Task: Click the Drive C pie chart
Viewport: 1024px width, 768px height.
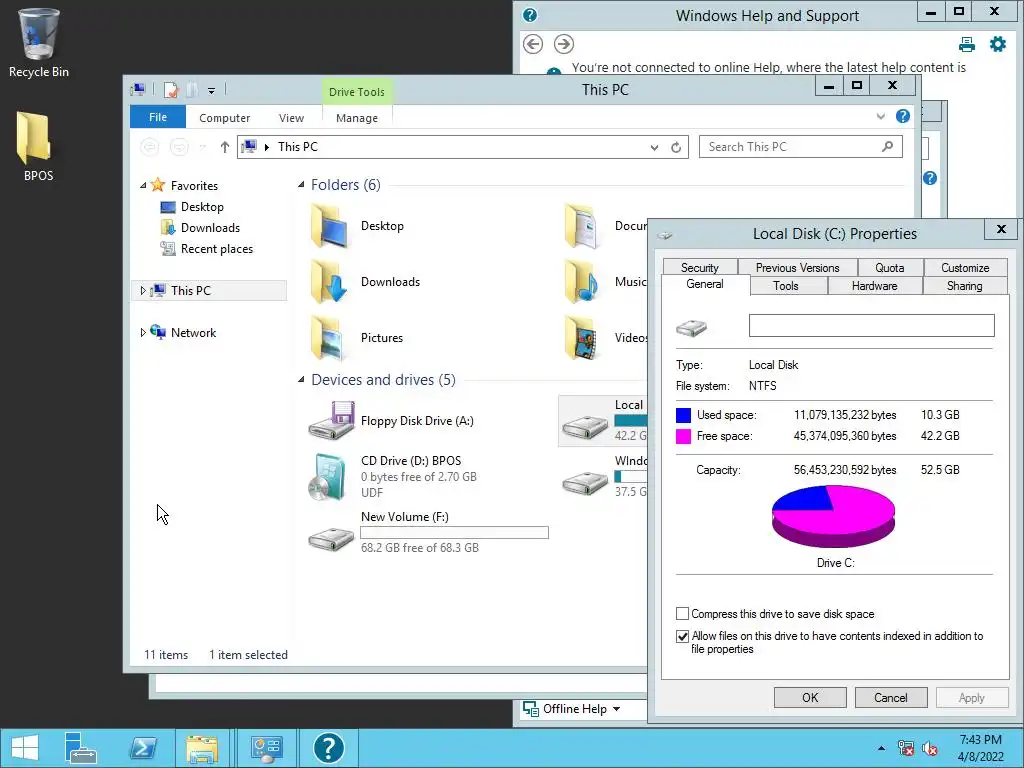Action: tap(833, 517)
